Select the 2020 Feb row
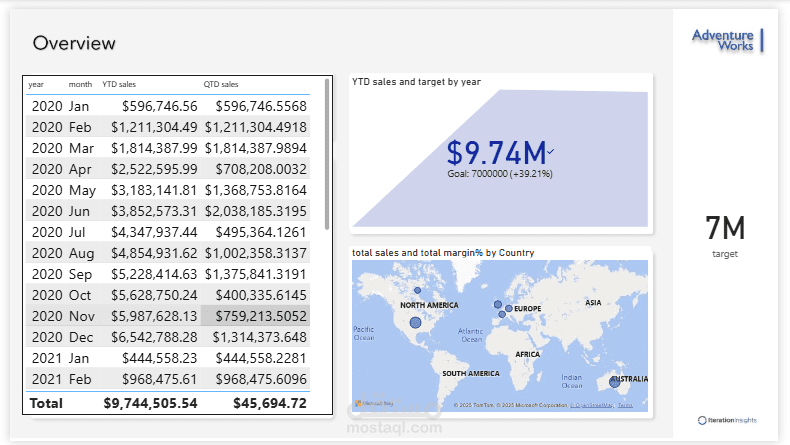Viewport: 790px width, 445px height. tap(168, 127)
